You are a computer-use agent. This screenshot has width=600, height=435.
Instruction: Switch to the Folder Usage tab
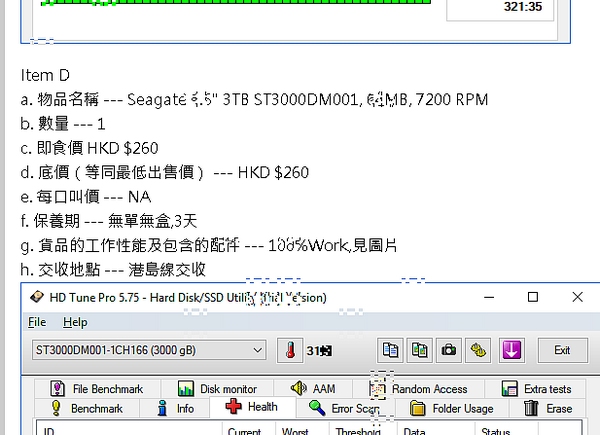point(452,408)
